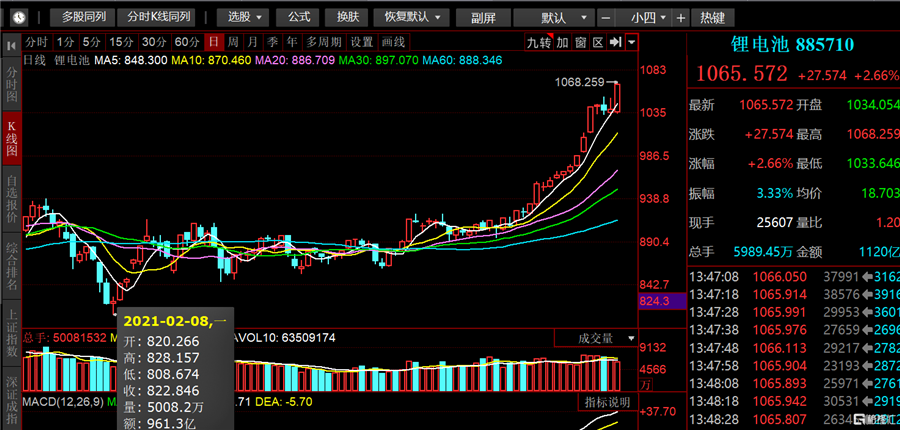Collapse the left sidebar with arrow icon
Viewport: 900px width, 430px height.
click(11, 45)
